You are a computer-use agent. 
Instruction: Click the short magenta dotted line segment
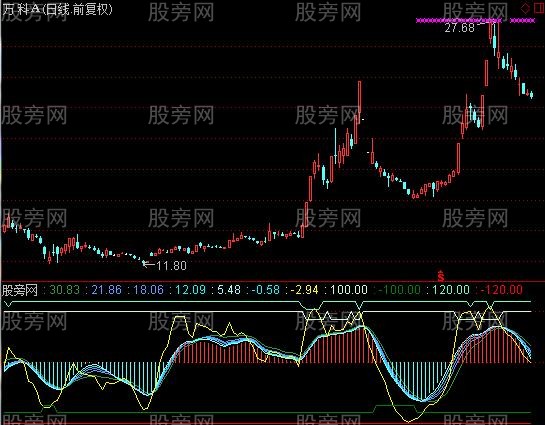tap(522, 21)
